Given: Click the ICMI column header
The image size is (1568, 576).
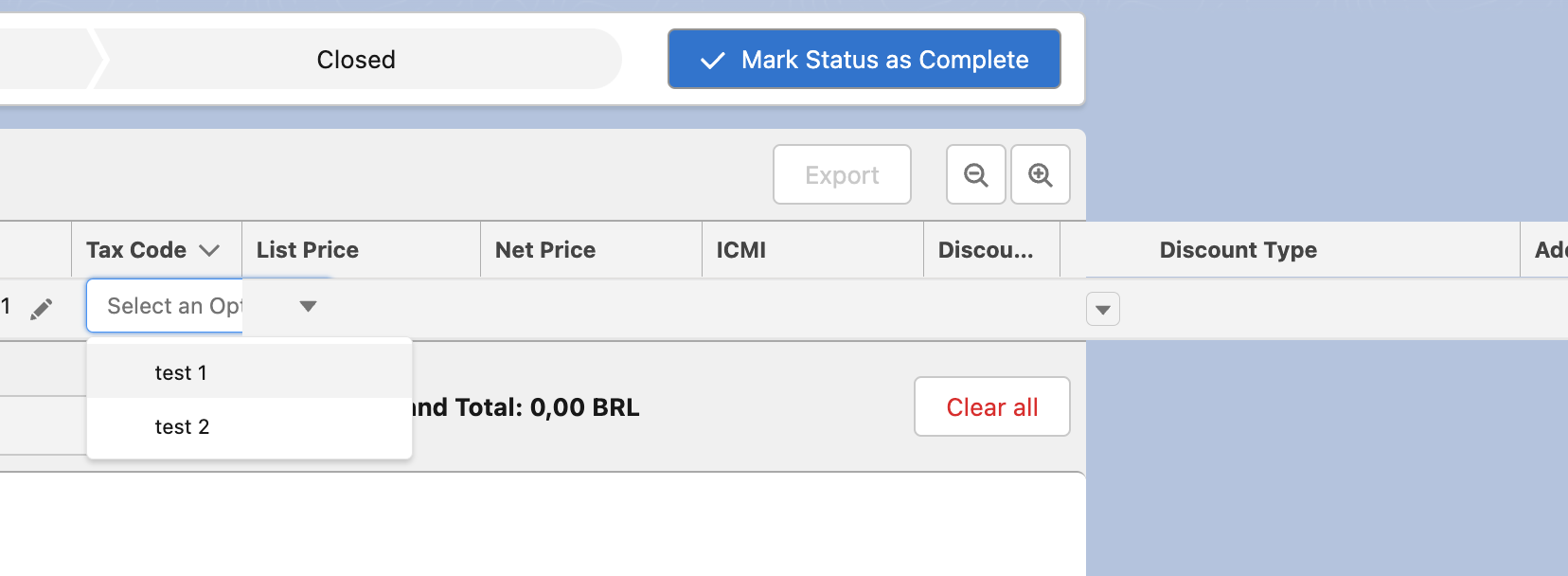Looking at the screenshot, I should point(741,250).
